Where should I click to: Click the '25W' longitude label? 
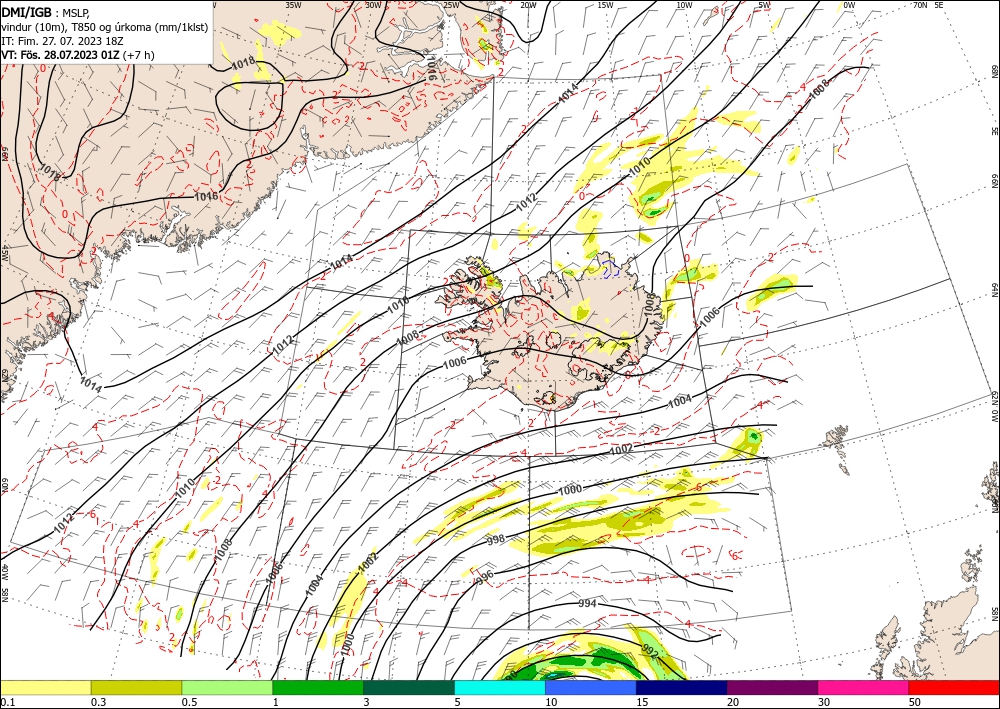[x=451, y=5]
